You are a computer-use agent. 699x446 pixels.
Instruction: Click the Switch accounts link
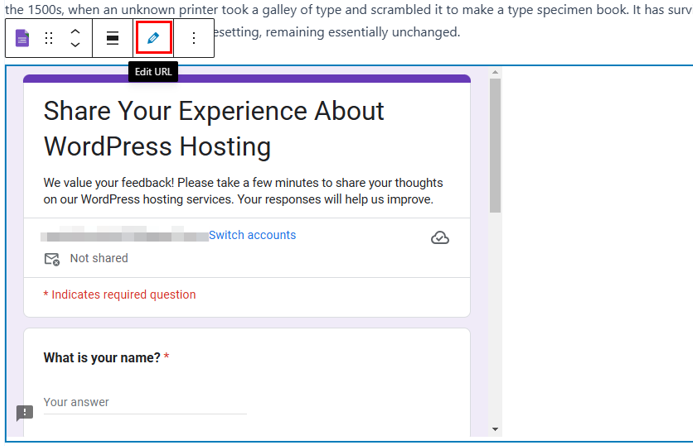click(252, 235)
